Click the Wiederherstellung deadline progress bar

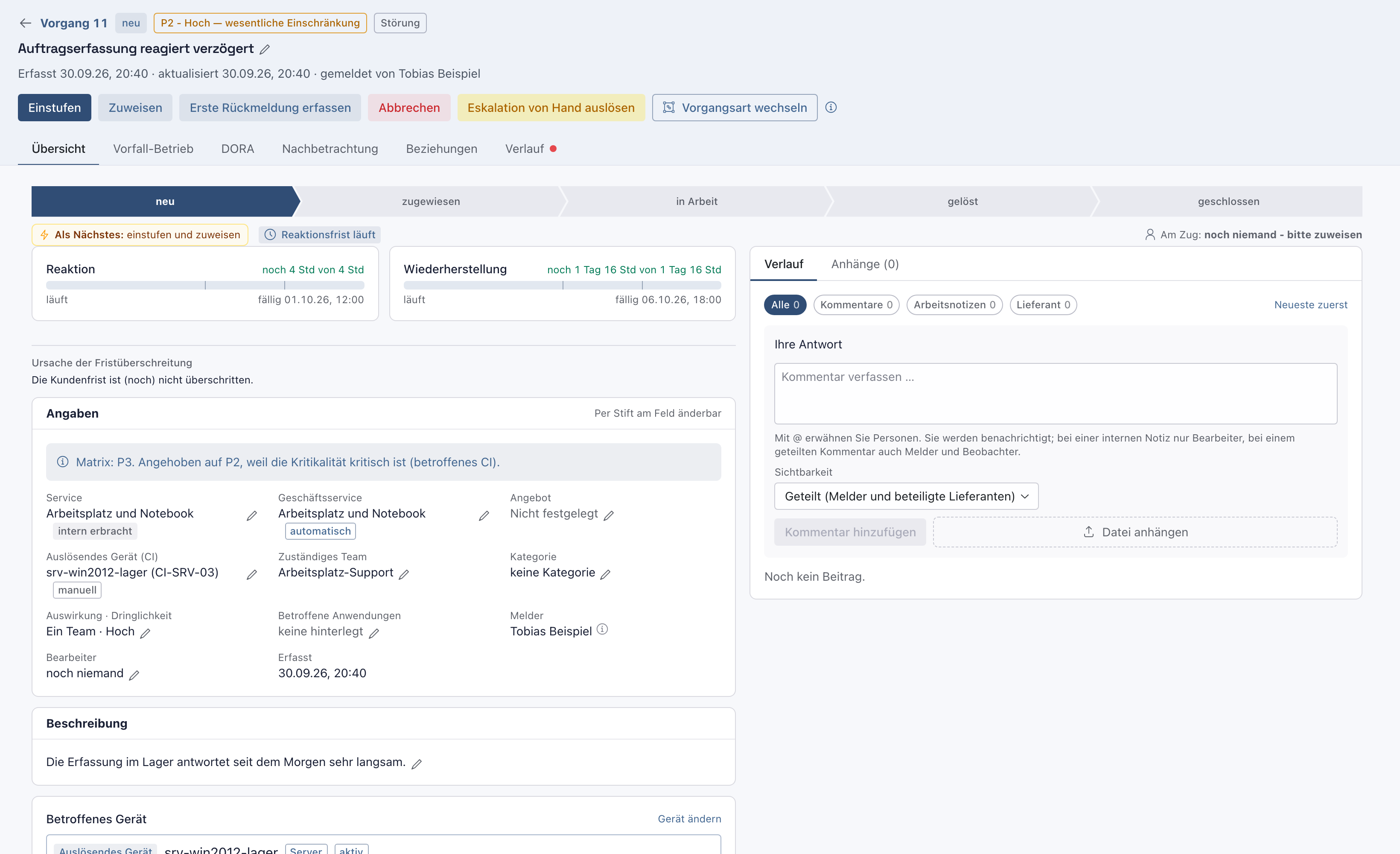pyautogui.click(x=562, y=285)
